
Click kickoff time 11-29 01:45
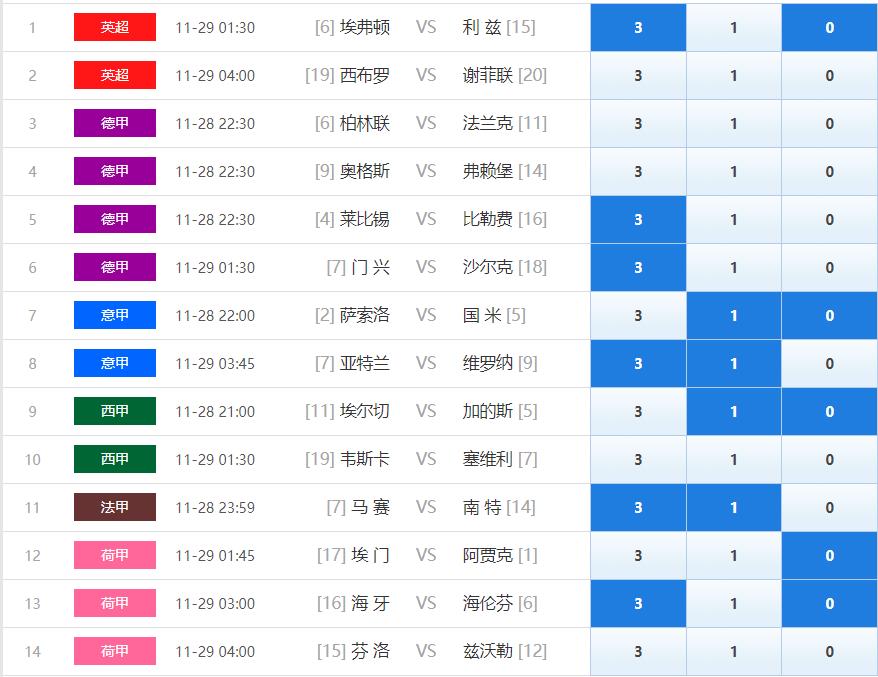[215, 555]
